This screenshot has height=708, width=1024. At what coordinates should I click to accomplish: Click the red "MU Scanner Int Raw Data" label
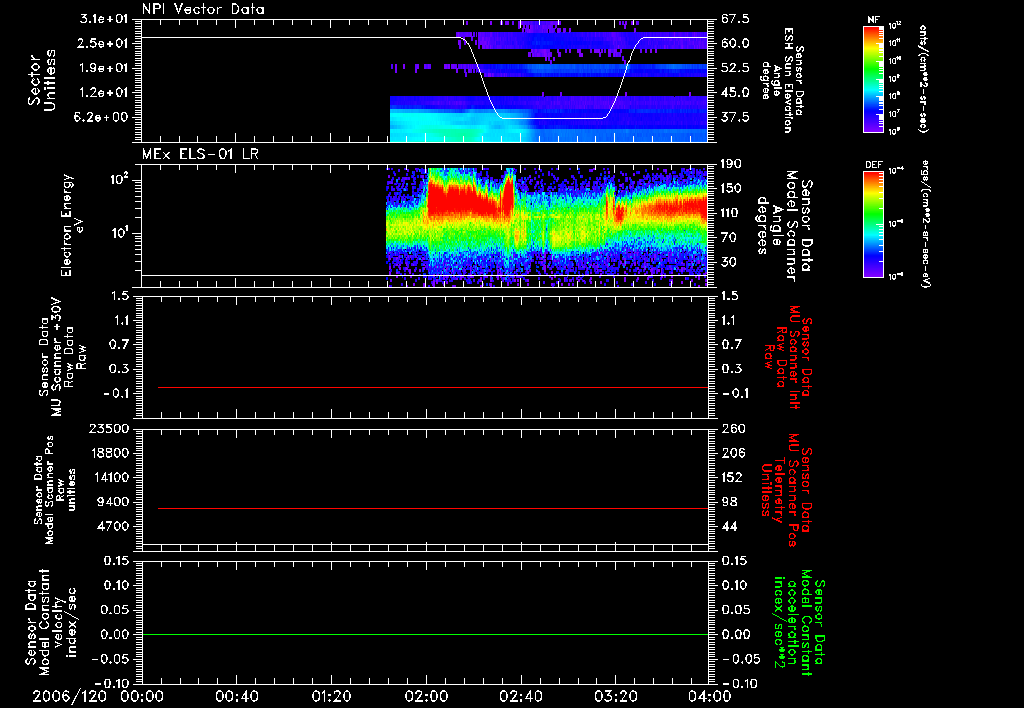point(787,357)
